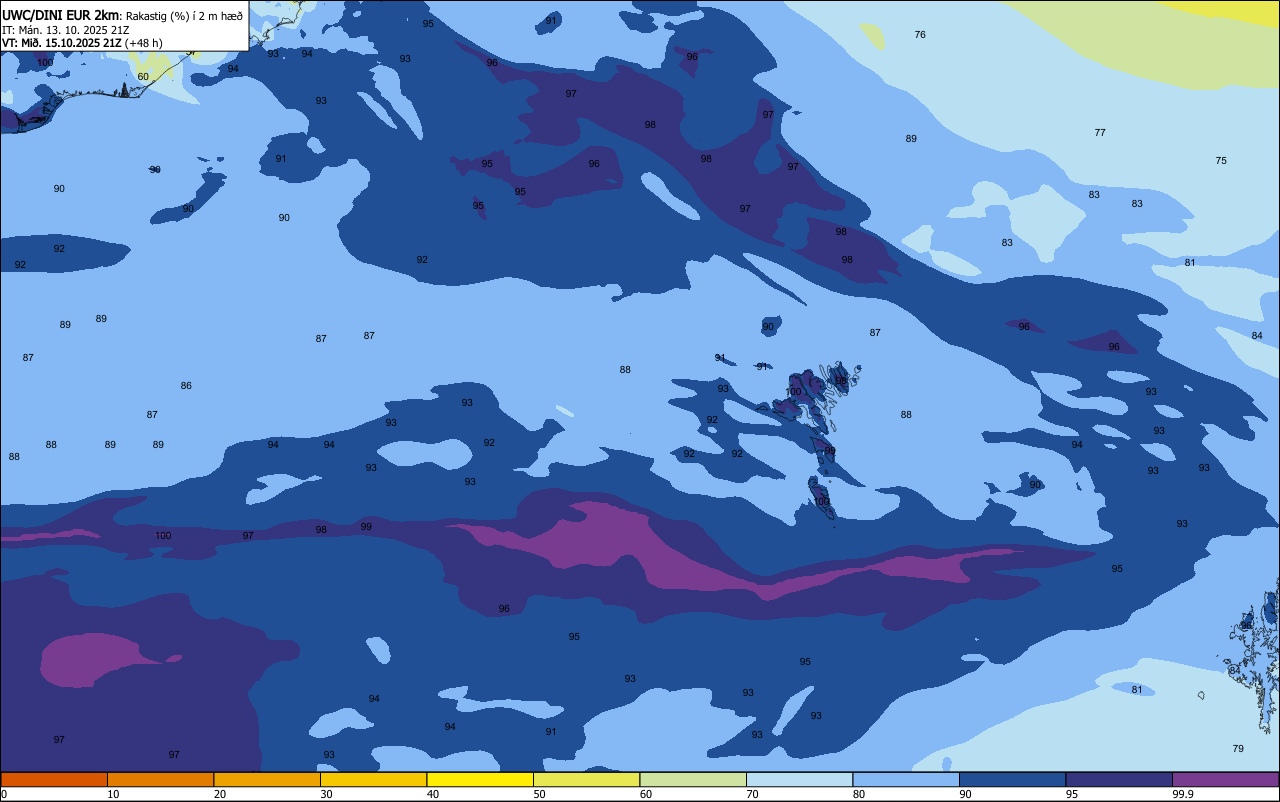The height and width of the screenshot is (802, 1280).
Task: Pick the 95–99.9 dark indigo legend swatch
Action: coord(1119,779)
